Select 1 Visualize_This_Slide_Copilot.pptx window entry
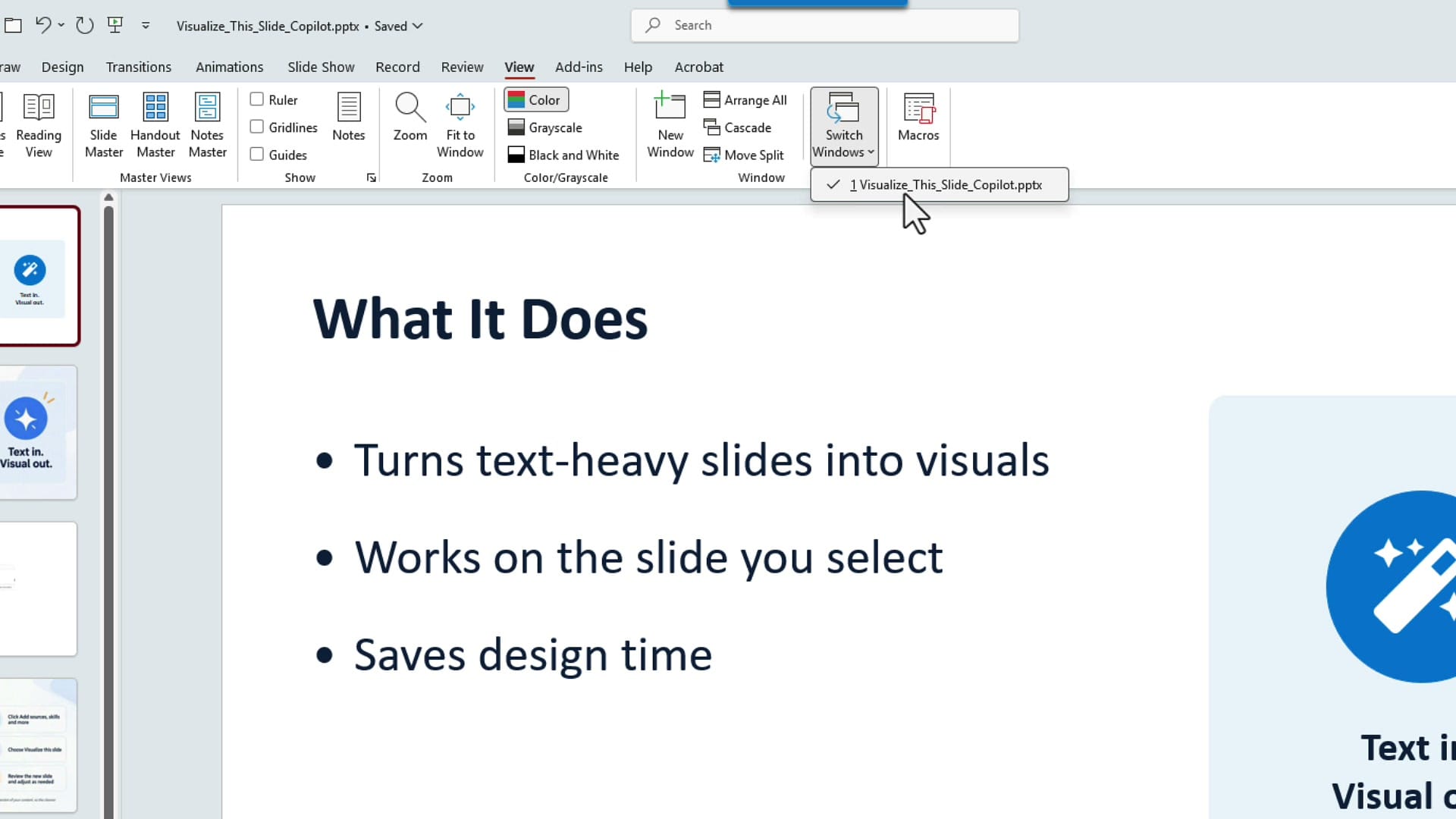Image resolution: width=1456 pixels, height=819 pixels. click(939, 184)
